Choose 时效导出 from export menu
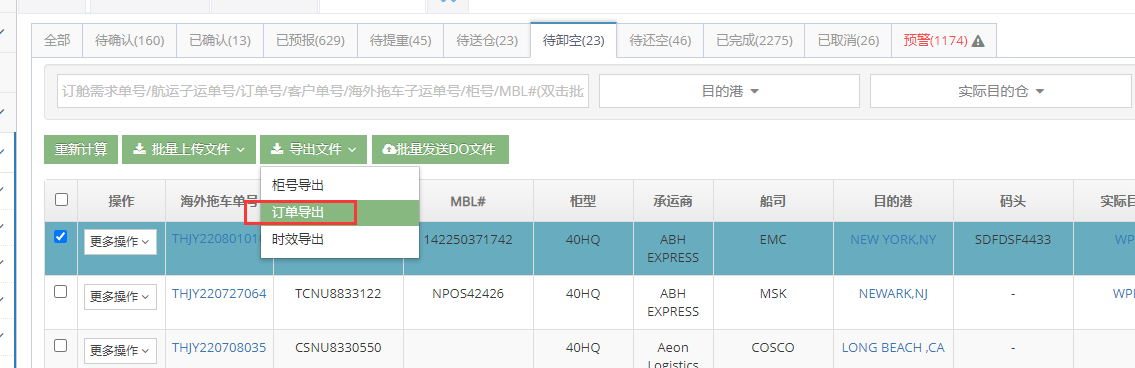This screenshot has width=1135, height=368. tap(339, 240)
